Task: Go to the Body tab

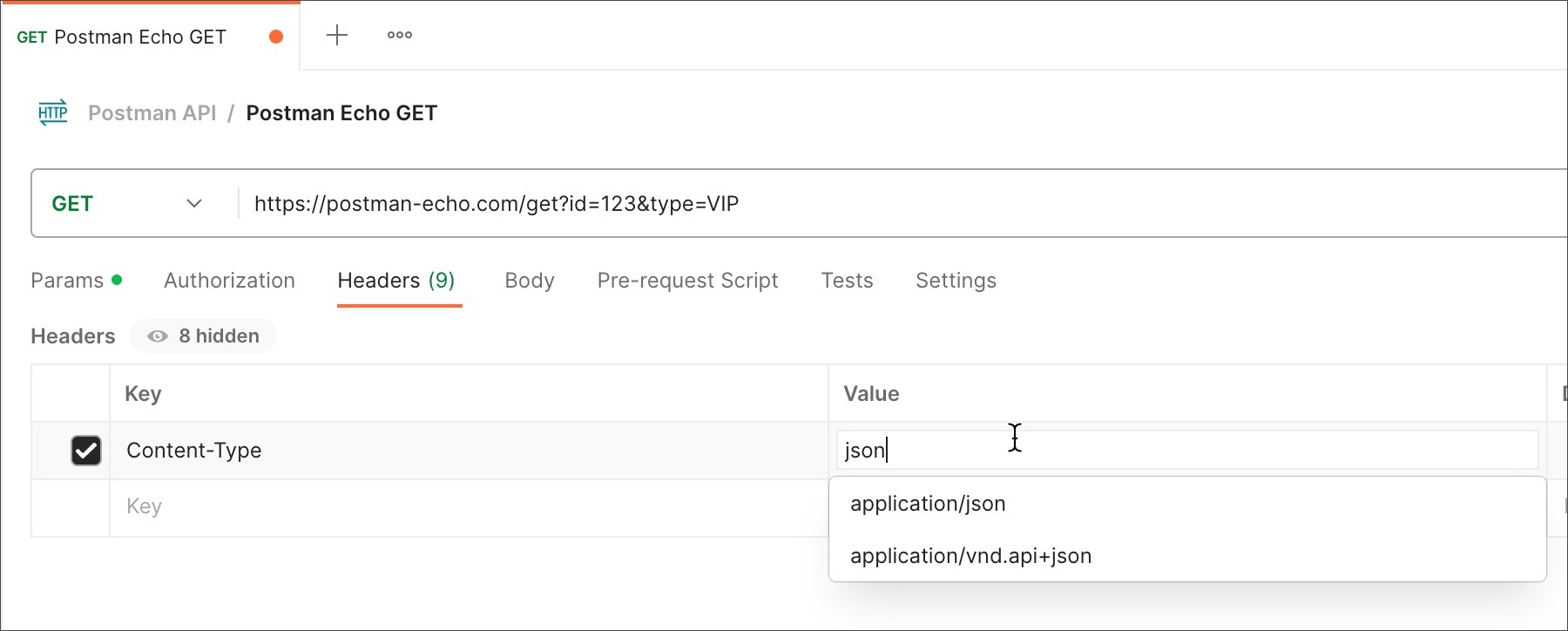Action: point(530,281)
